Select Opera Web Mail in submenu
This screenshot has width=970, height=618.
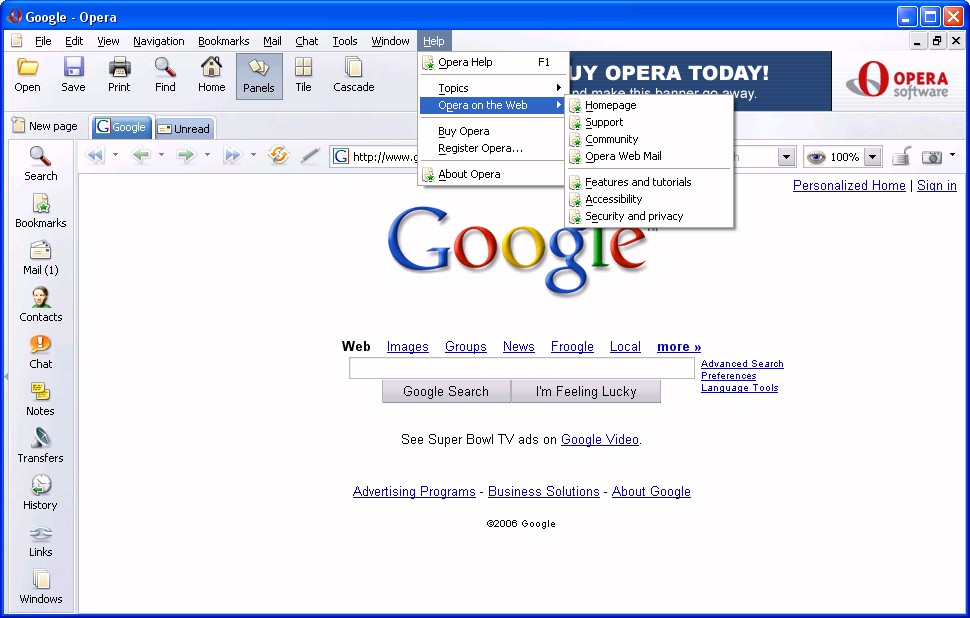tap(650, 156)
